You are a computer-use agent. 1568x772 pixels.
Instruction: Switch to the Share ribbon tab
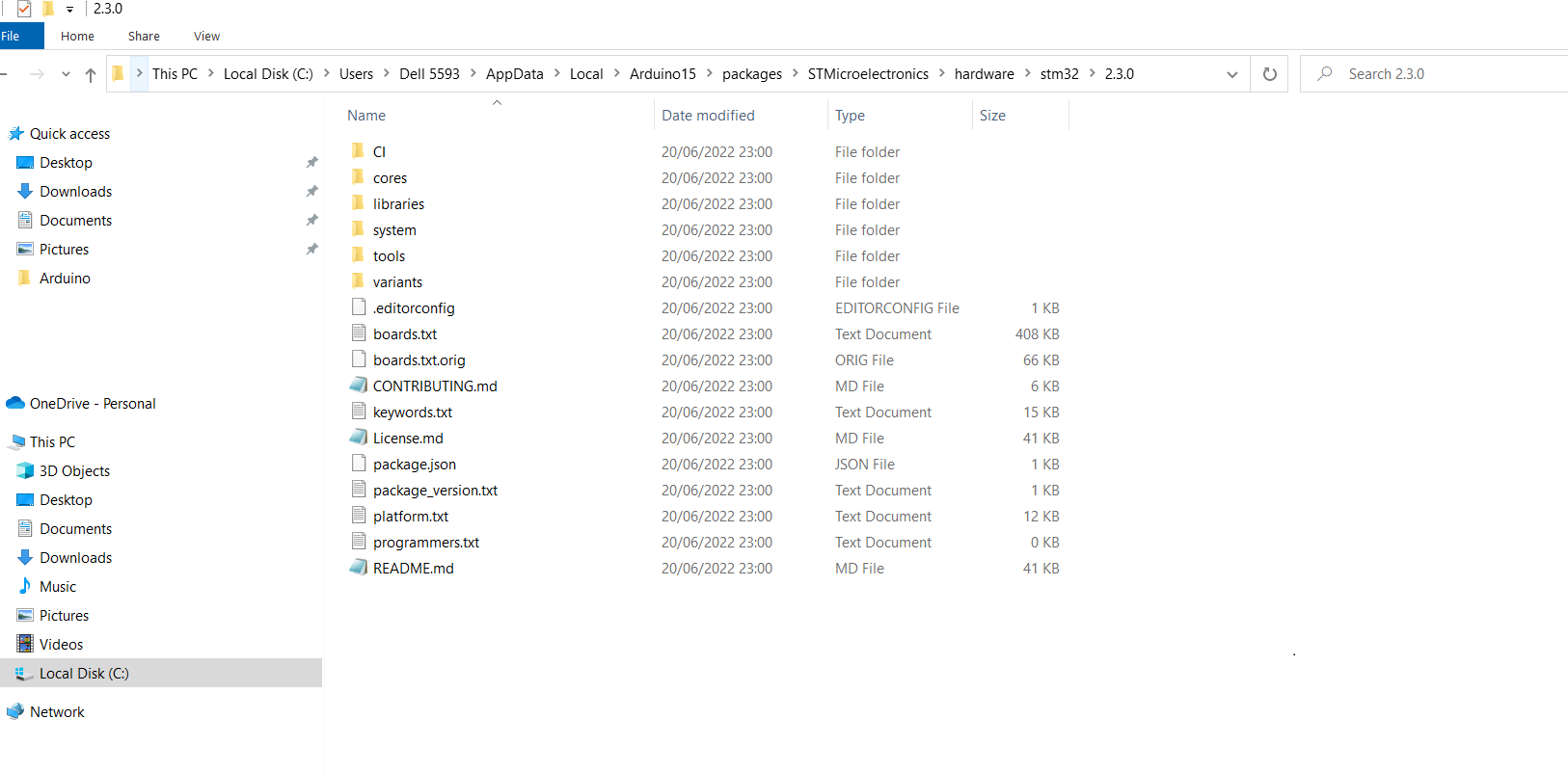[x=144, y=36]
